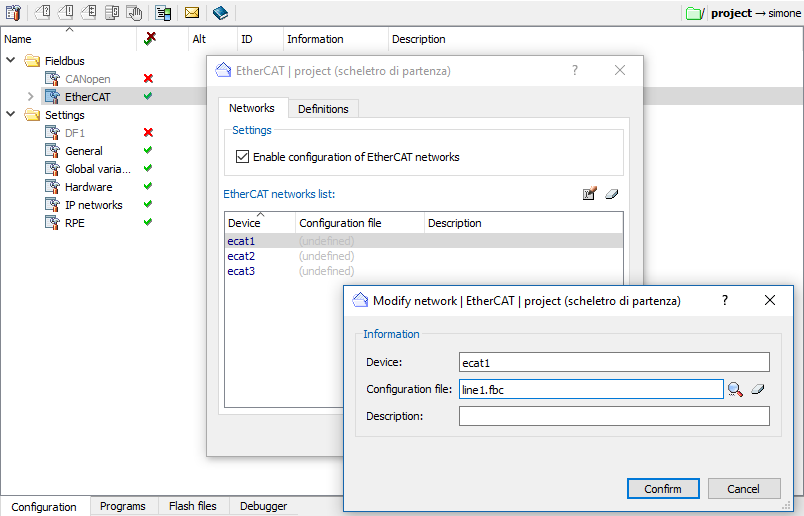
Task: Browse for configuration file with magnifier icon
Action: [735, 389]
